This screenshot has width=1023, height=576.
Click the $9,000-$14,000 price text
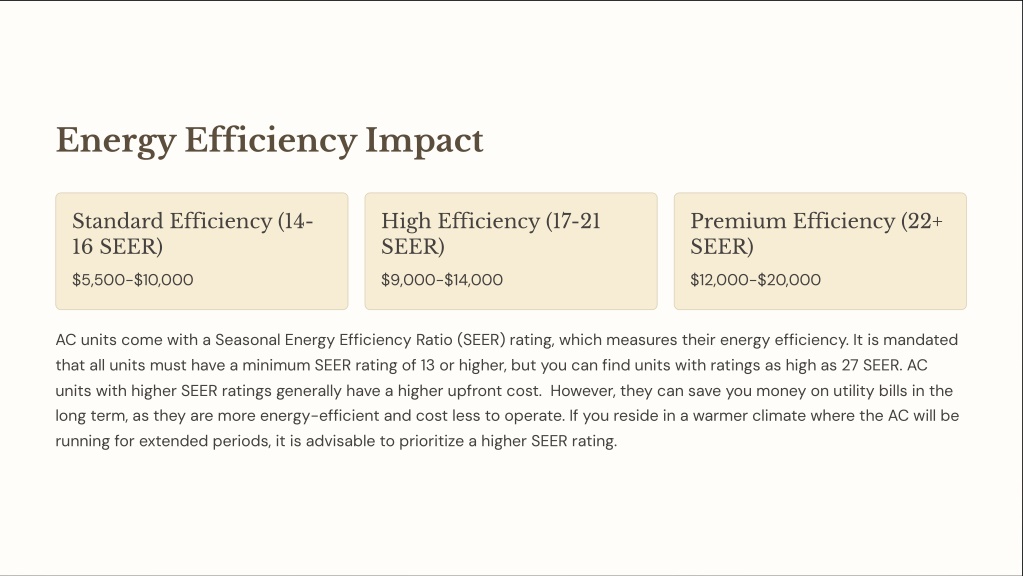point(442,280)
